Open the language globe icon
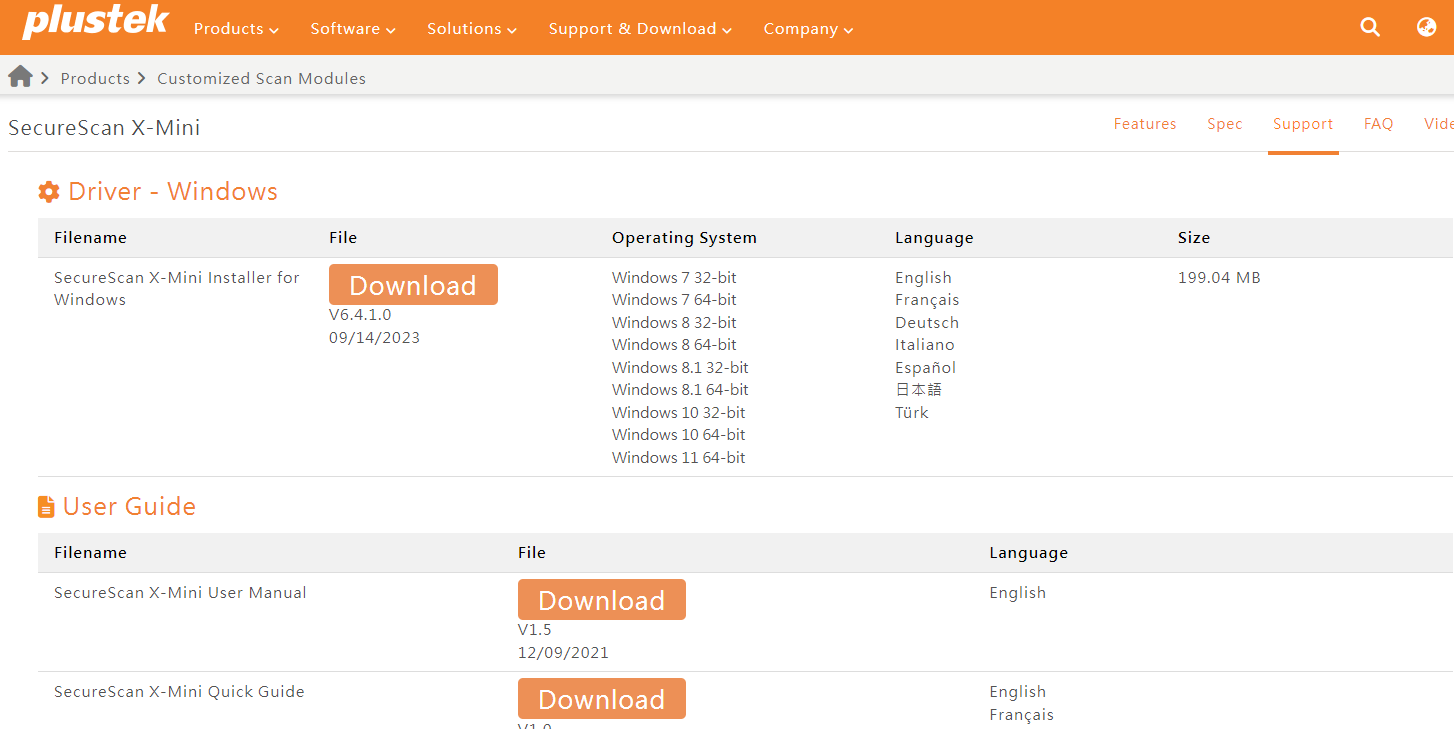This screenshot has height=729, width=1454. coord(1427,28)
